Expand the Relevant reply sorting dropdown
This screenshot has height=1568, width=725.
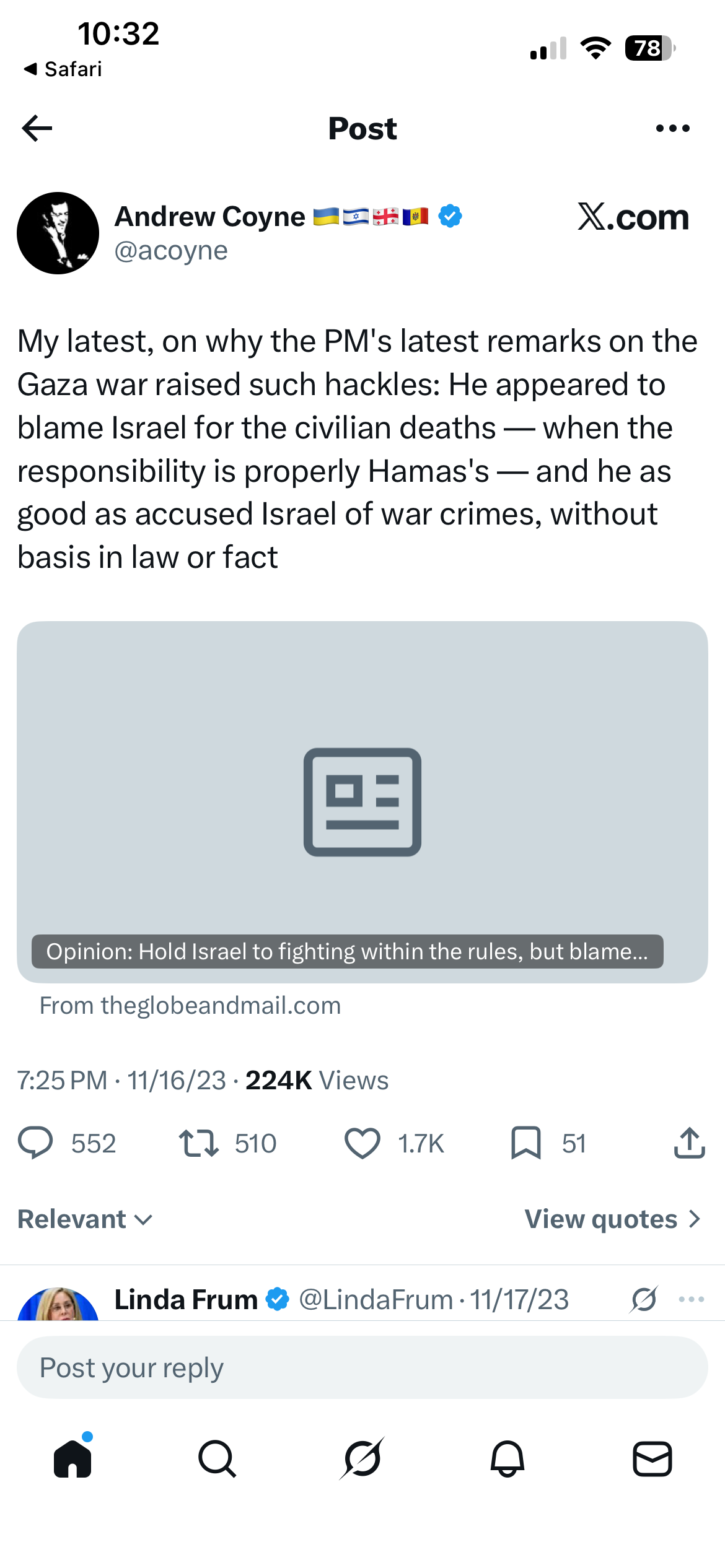(x=85, y=1219)
